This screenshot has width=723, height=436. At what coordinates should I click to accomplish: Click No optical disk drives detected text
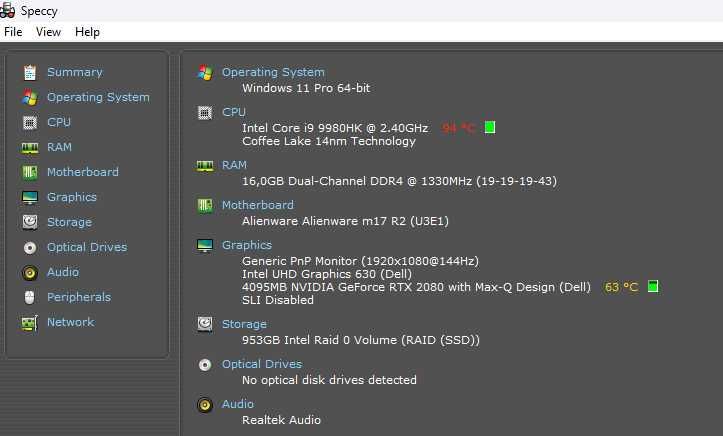329,380
